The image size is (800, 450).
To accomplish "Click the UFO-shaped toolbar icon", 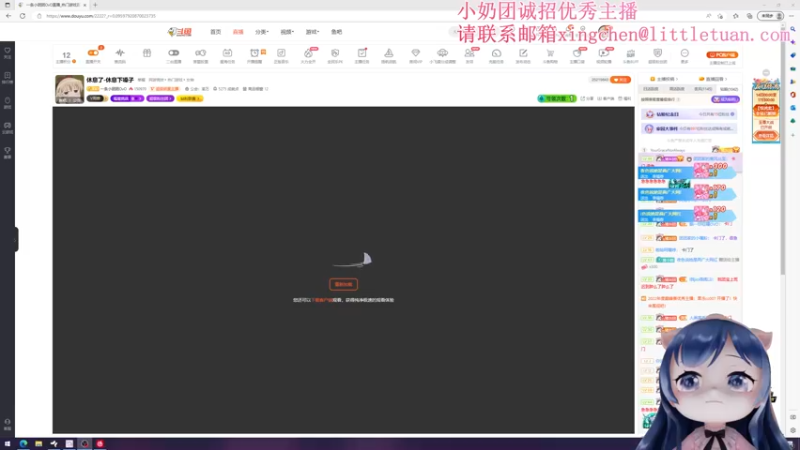I will 442,53.
